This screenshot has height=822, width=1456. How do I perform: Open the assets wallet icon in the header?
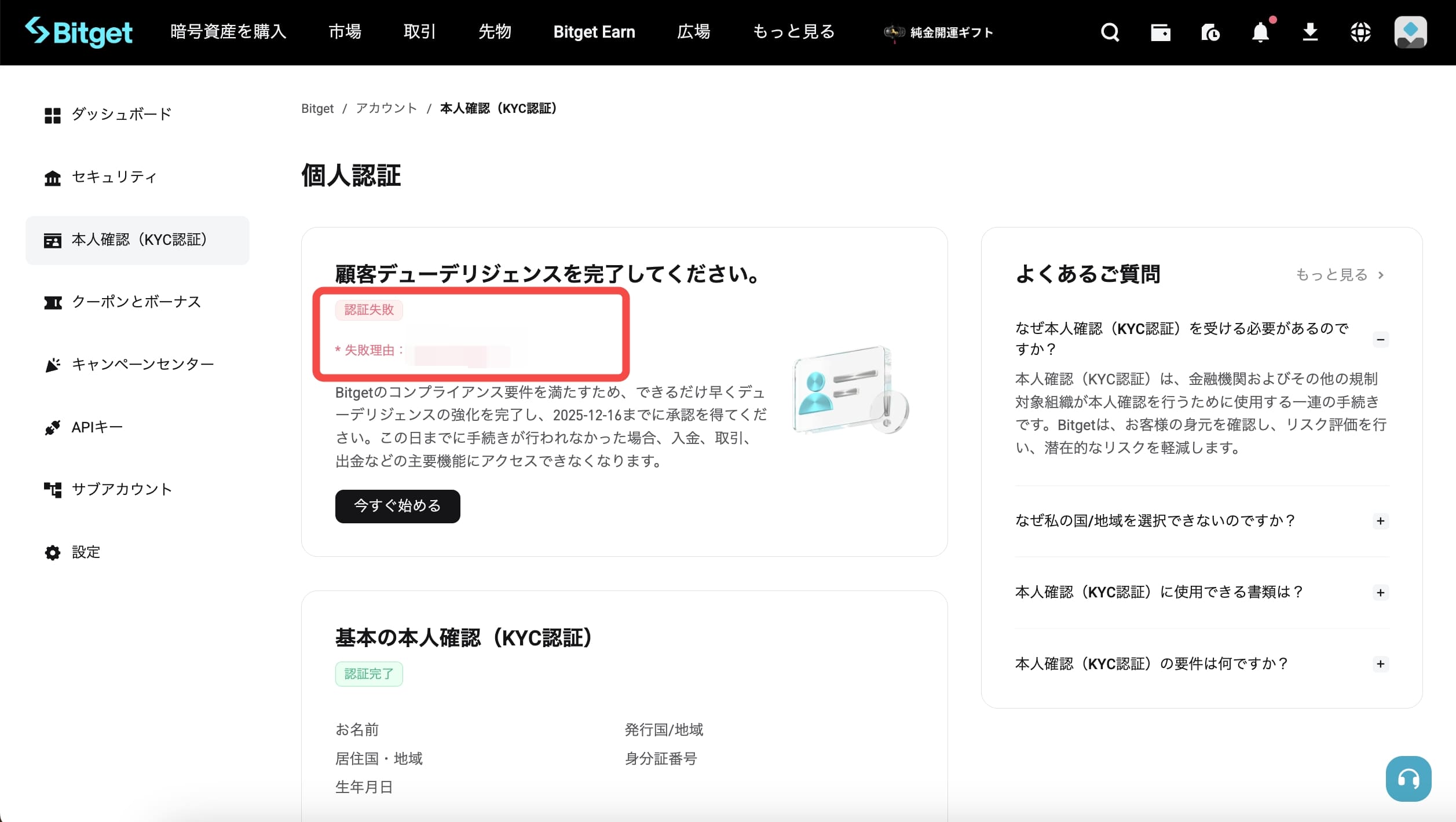click(x=1160, y=32)
